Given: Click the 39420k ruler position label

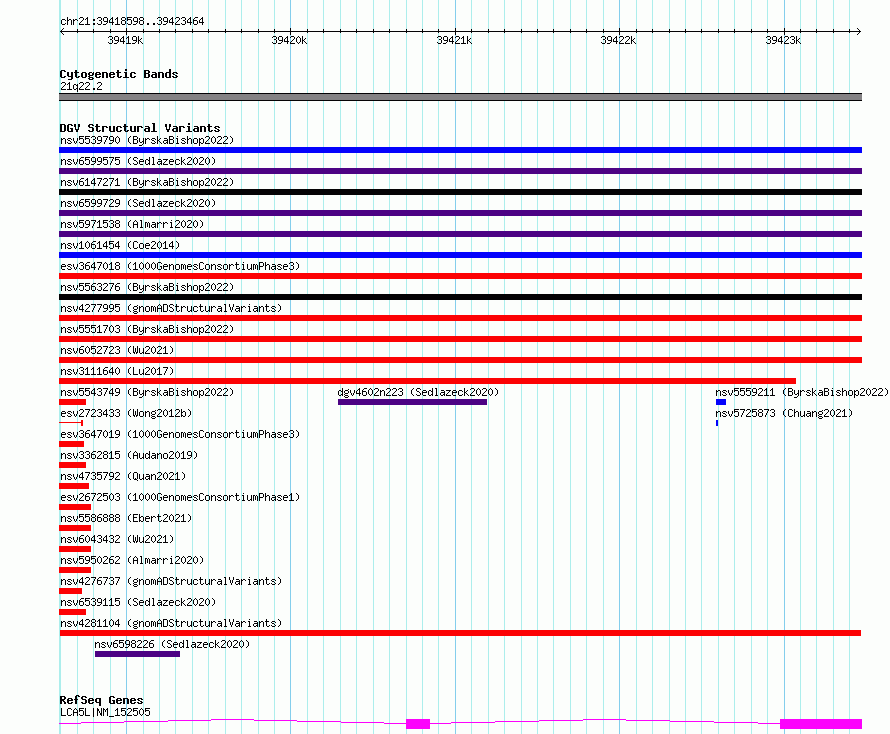Looking at the screenshot, I should tap(289, 40).
